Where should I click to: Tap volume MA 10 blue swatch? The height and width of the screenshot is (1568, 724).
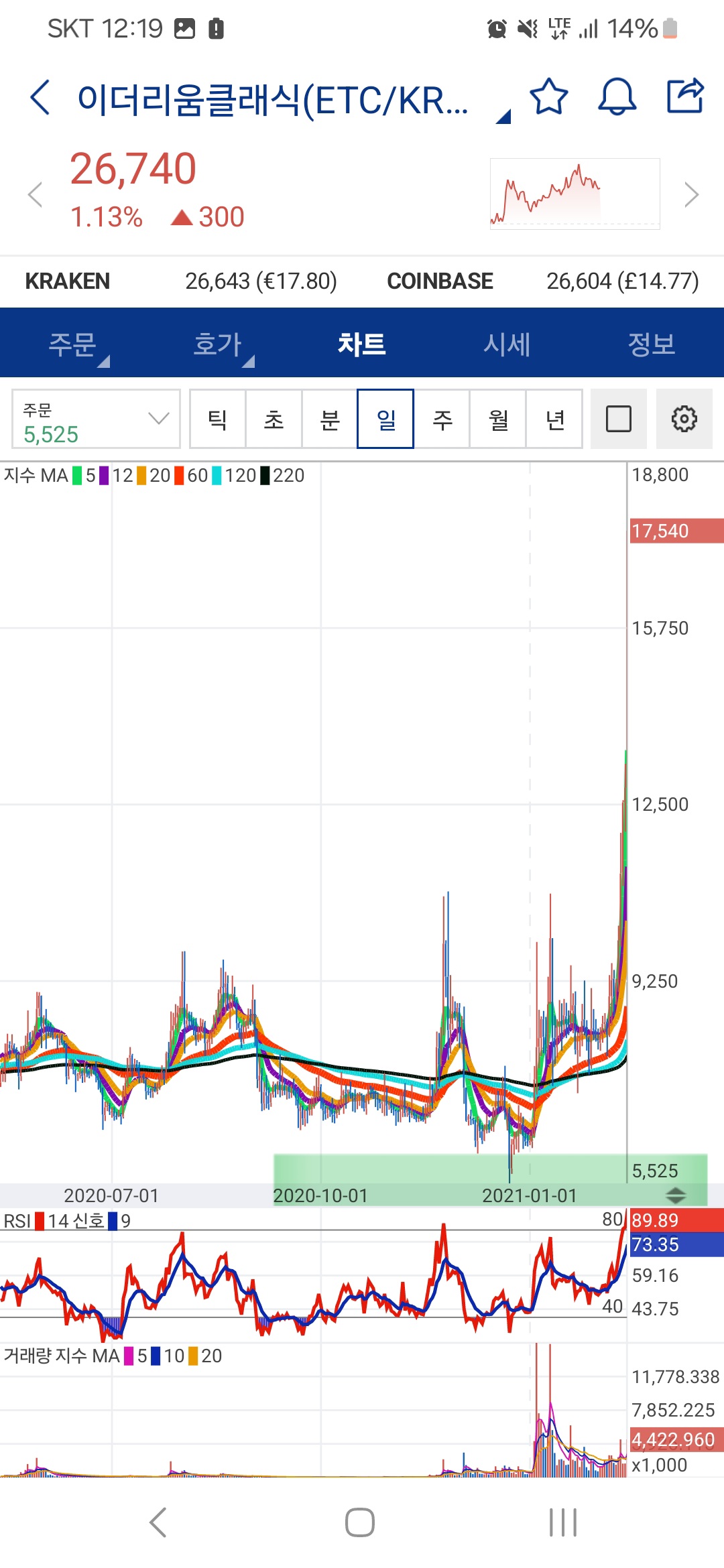point(156,1356)
